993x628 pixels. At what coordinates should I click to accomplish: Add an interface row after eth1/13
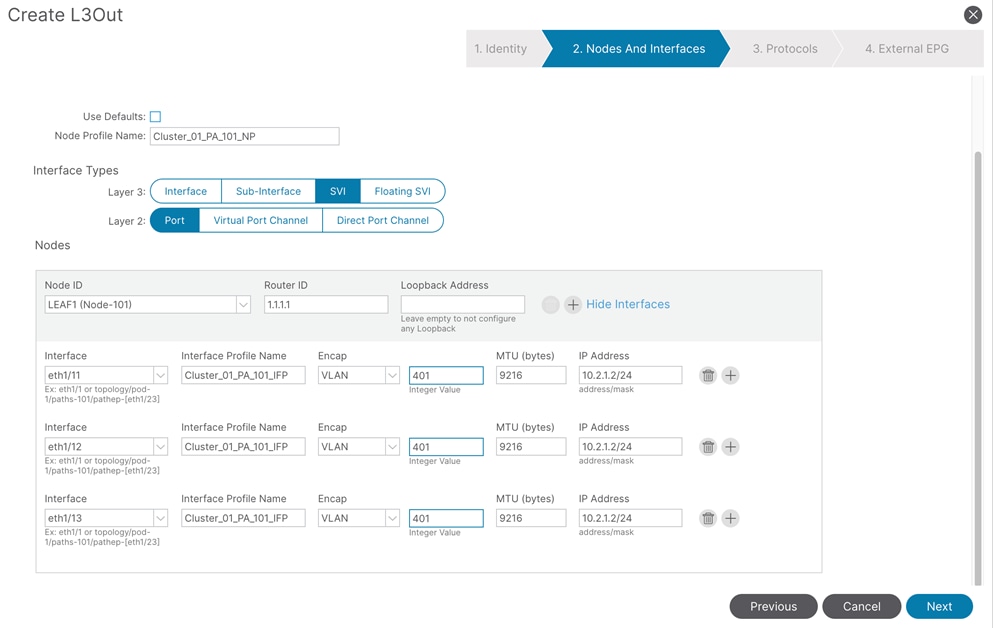(x=731, y=517)
